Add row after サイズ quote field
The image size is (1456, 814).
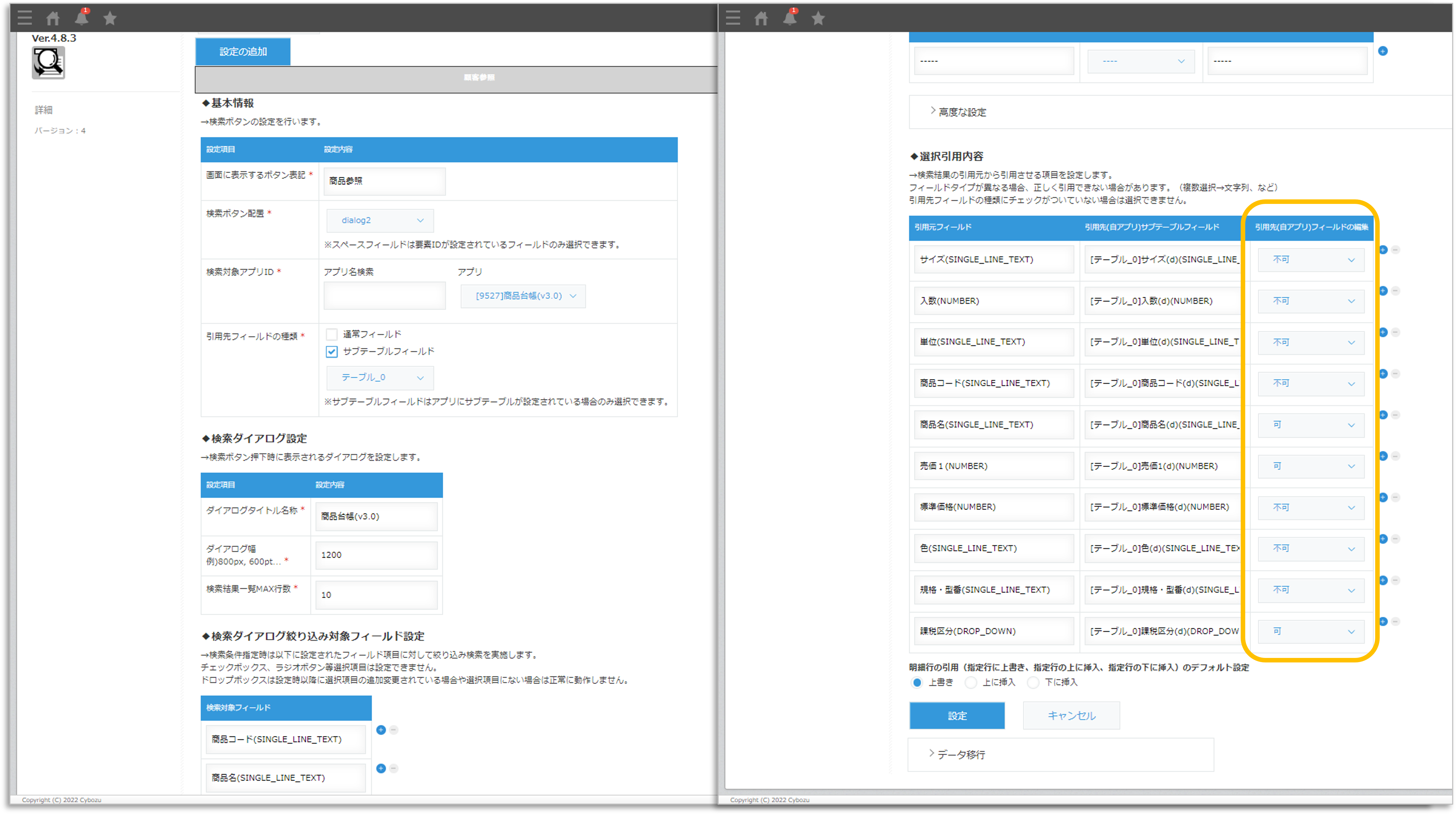pyautogui.click(x=1383, y=250)
